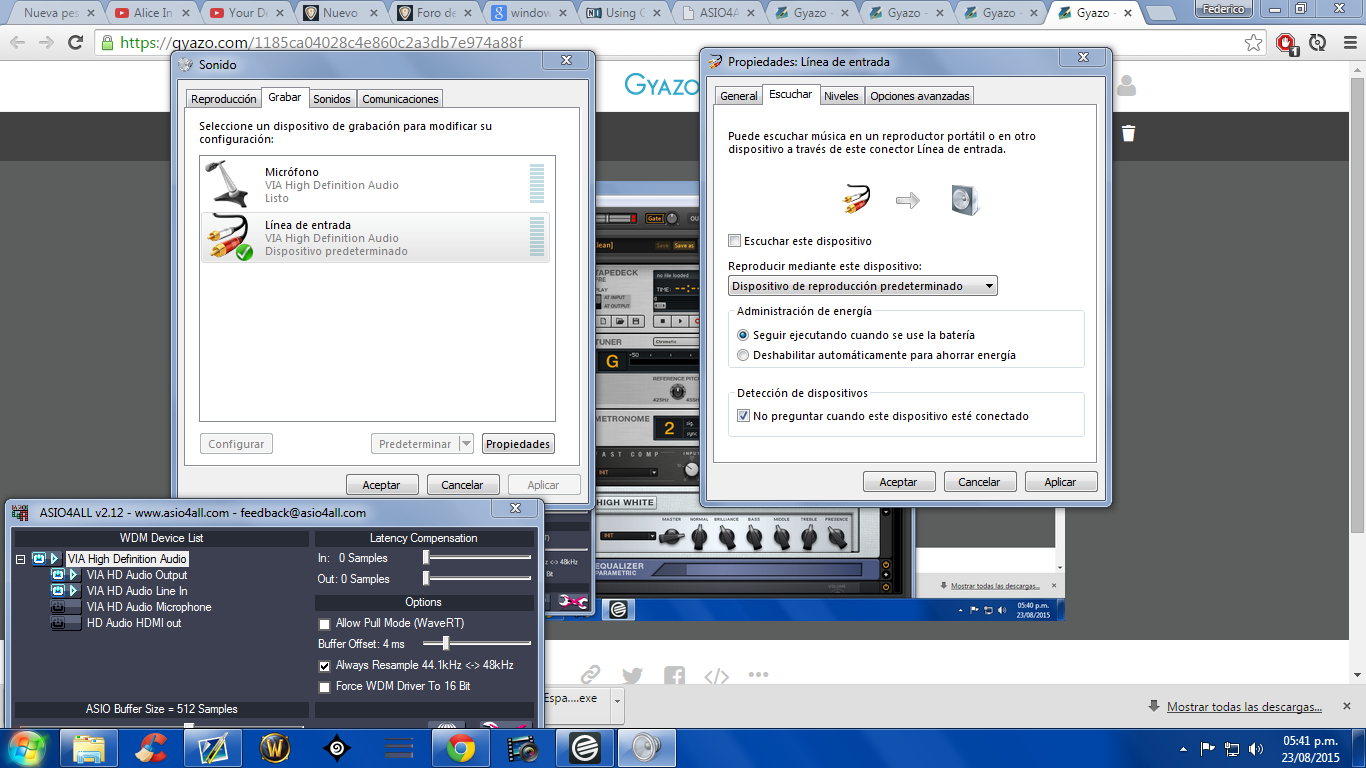The height and width of the screenshot is (768, 1366).
Task: Open the Sound speaker icon in the taskbar
Action: [x=647, y=748]
